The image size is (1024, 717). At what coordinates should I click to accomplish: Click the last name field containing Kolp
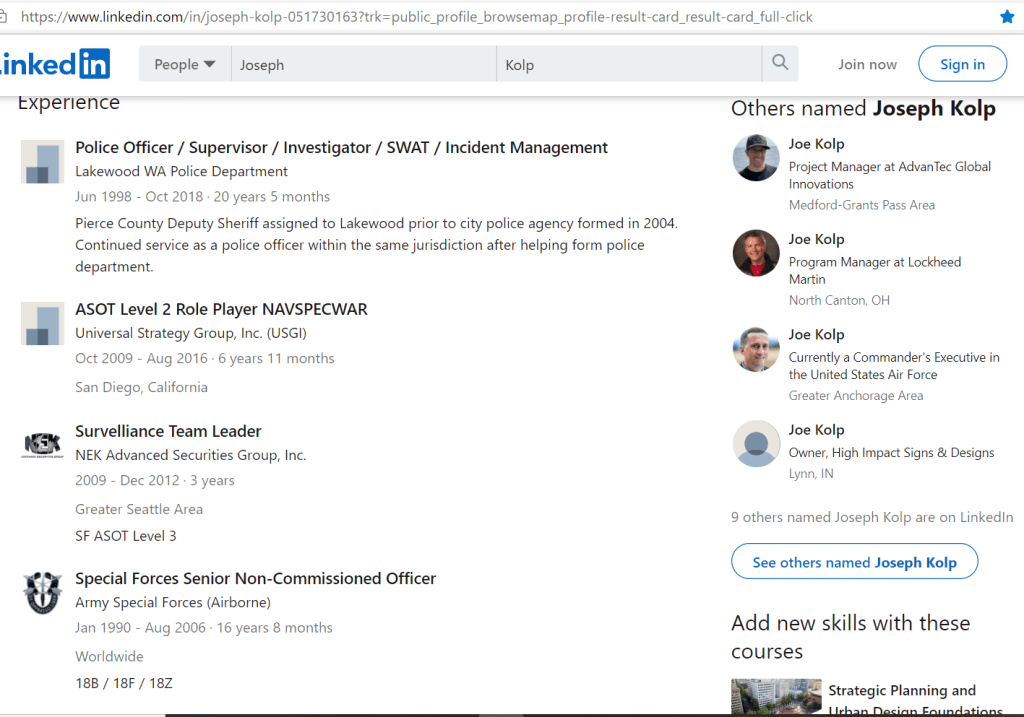click(628, 65)
